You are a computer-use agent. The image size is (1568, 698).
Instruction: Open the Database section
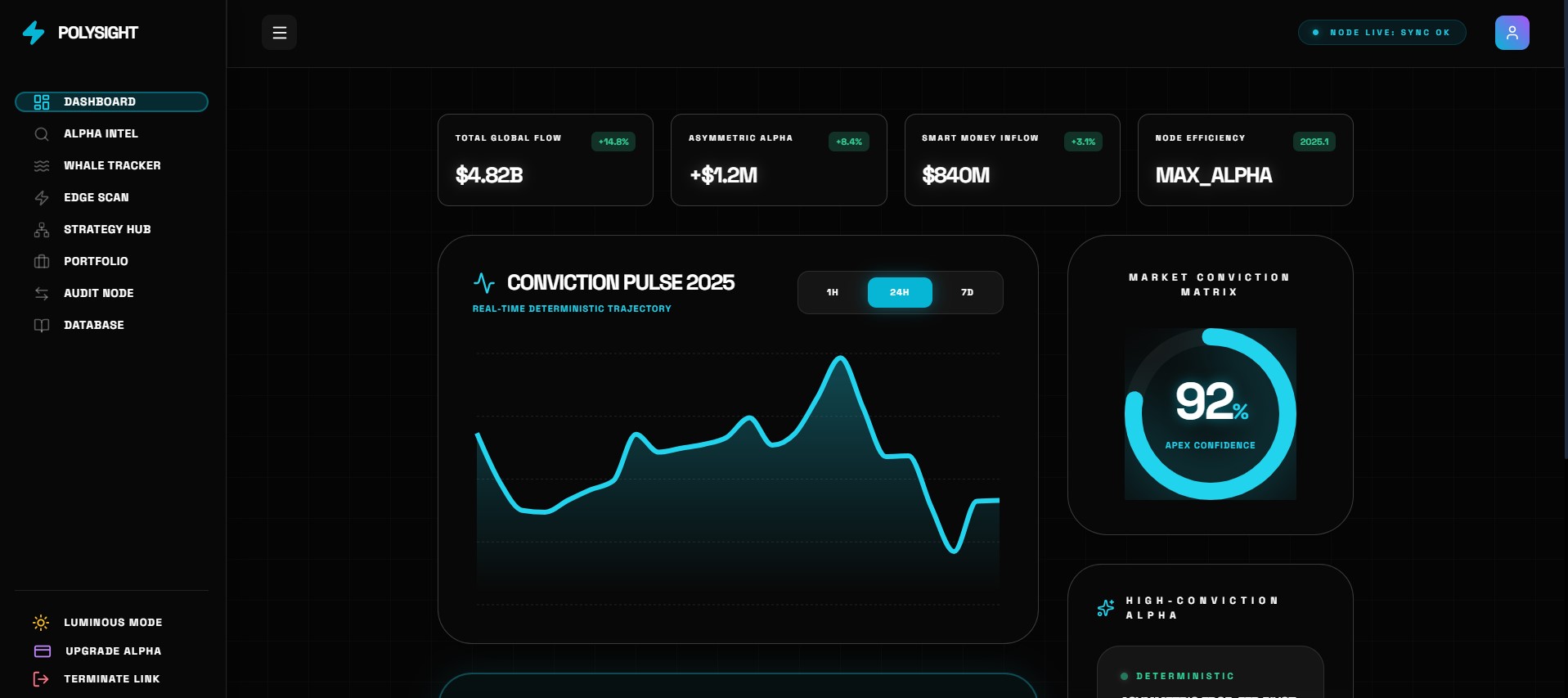tap(111, 325)
